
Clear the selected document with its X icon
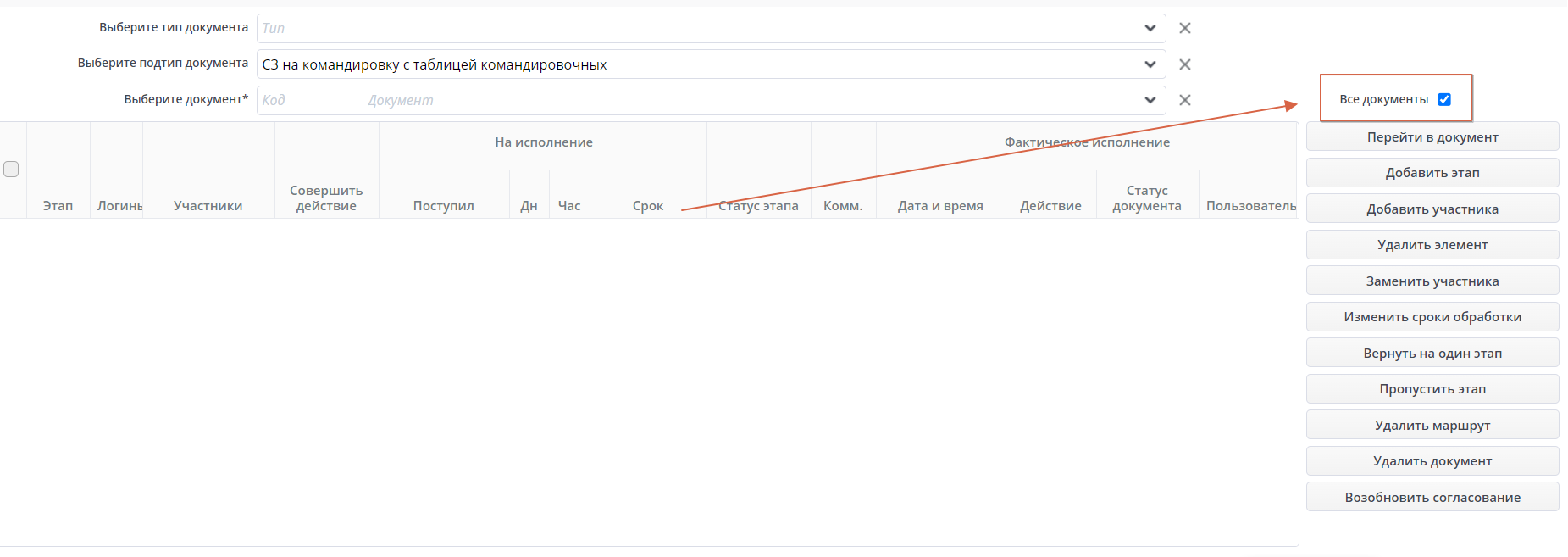pyautogui.click(x=1185, y=100)
